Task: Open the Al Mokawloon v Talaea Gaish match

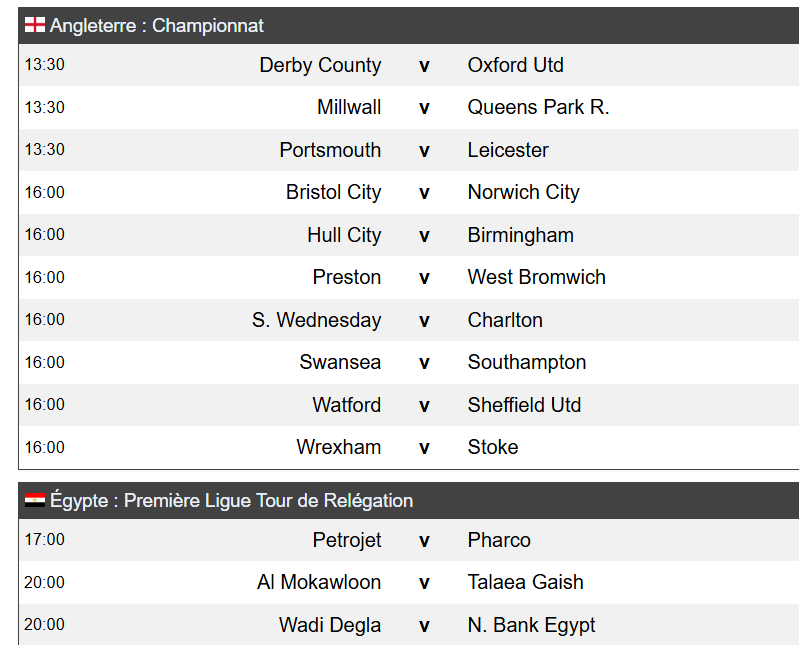Action: tap(424, 582)
